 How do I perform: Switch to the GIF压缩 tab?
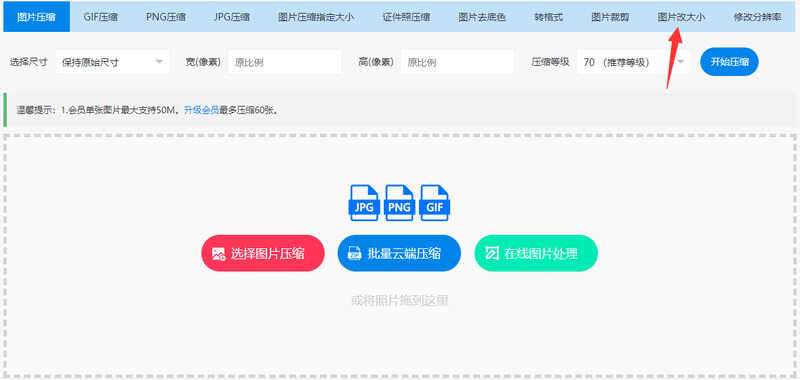point(101,17)
